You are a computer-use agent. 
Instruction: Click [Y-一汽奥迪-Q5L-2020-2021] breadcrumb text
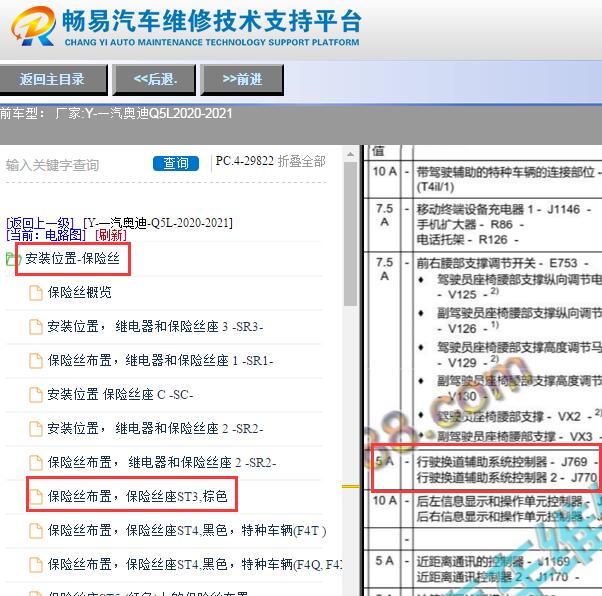click(158, 223)
